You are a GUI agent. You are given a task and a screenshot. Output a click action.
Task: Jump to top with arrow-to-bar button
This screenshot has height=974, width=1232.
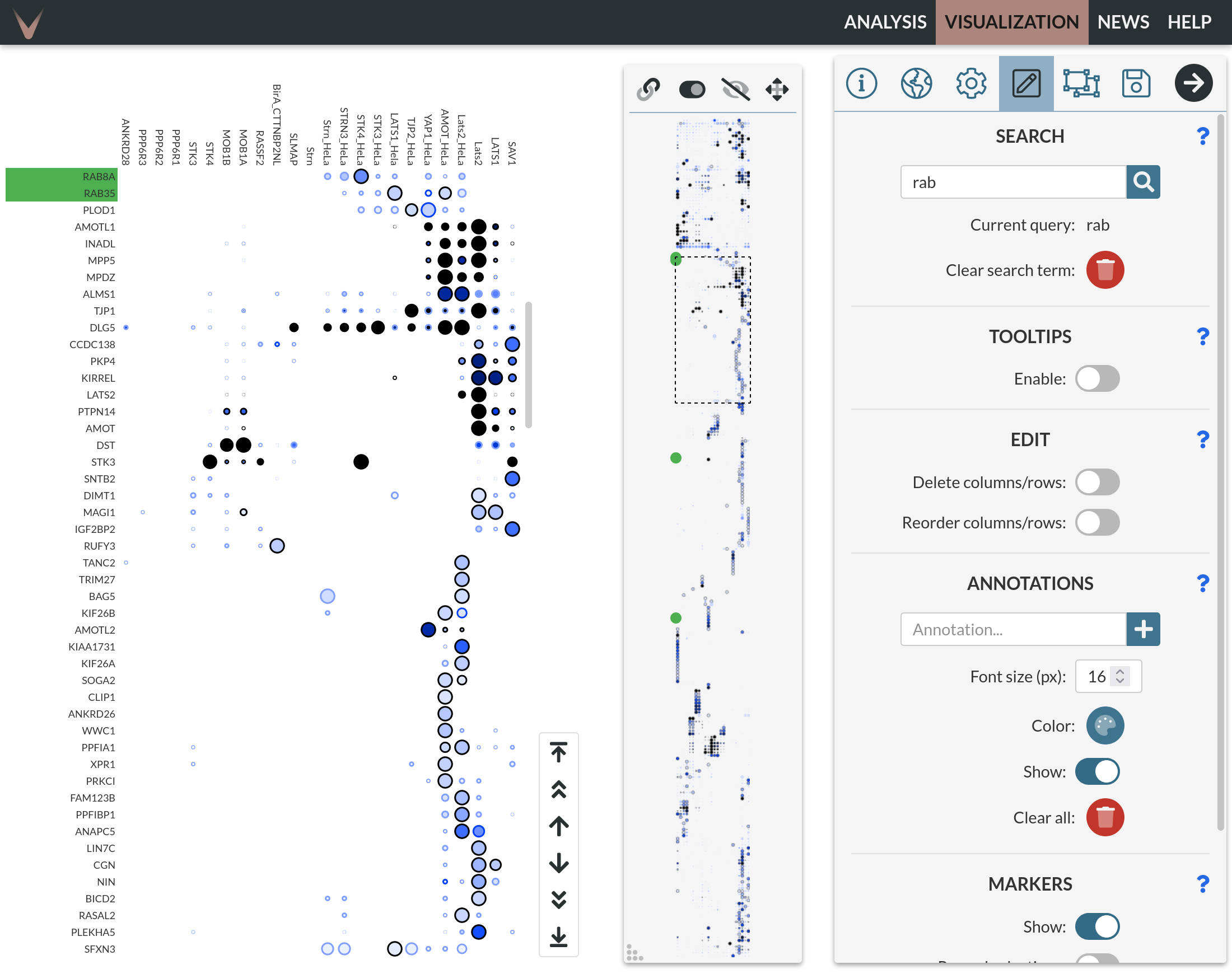pos(558,752)
